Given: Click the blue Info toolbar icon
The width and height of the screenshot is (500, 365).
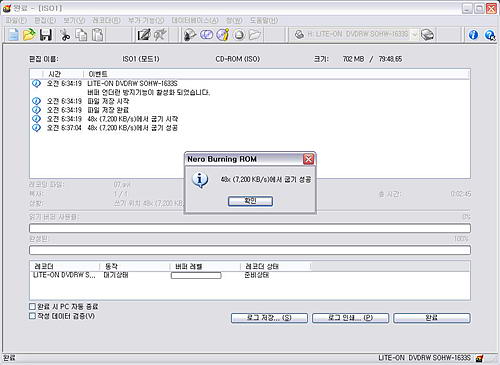Looking at the screenshot, I should click(473, 35).
